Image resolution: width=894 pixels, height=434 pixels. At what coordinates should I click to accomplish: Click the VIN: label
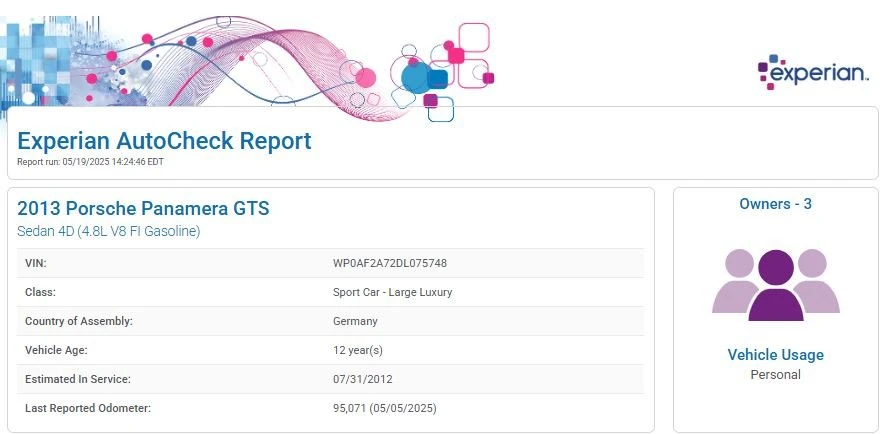pyautogui.click(x=36, y=263)
